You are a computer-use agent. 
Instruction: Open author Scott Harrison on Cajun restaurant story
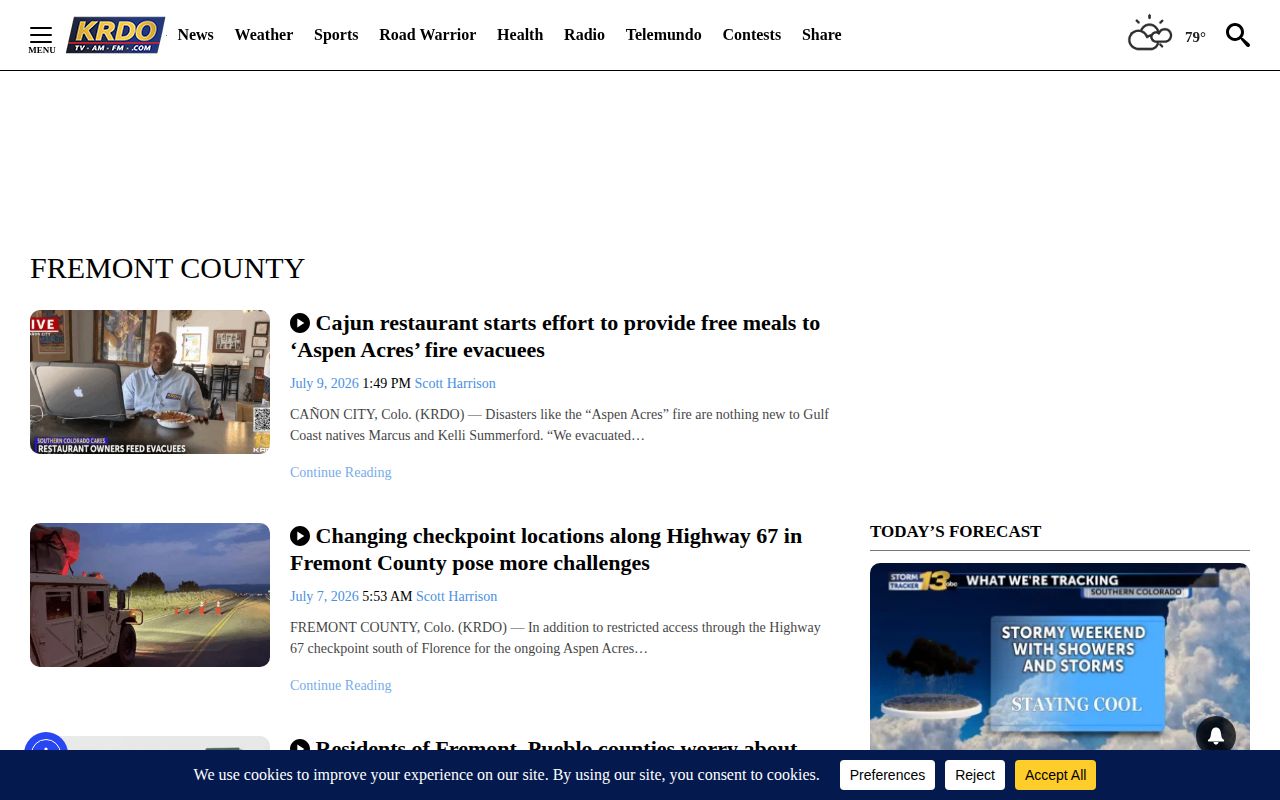click(x=455, y=383)
